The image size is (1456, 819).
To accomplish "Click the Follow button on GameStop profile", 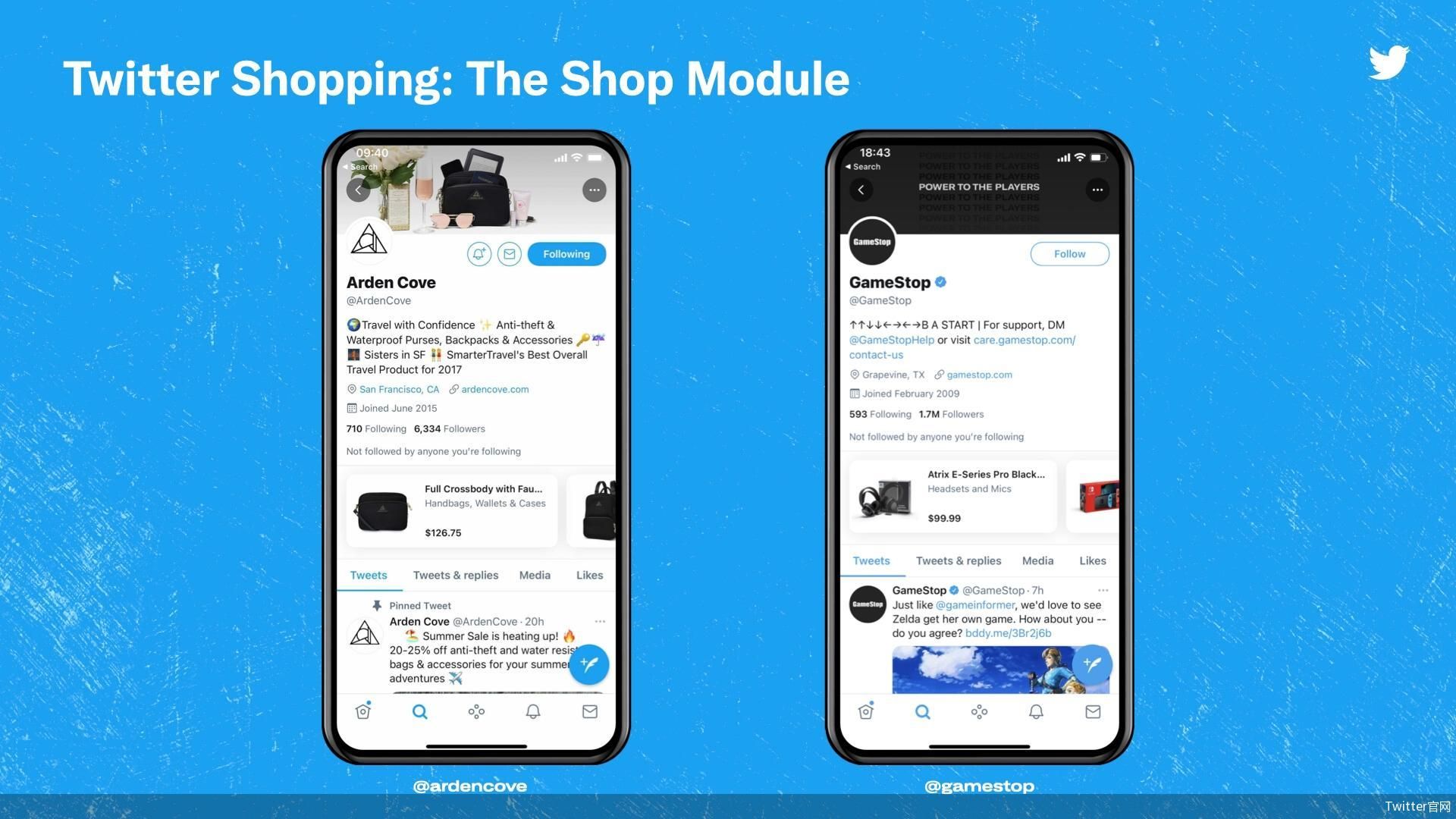I will tap(1069, 253).
